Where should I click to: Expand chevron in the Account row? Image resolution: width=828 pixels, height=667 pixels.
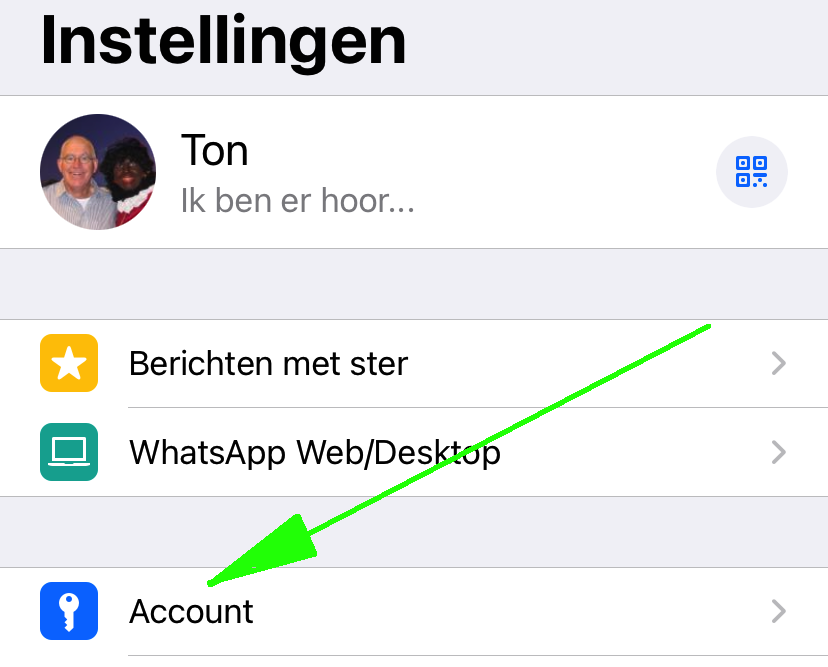[779, 611]
